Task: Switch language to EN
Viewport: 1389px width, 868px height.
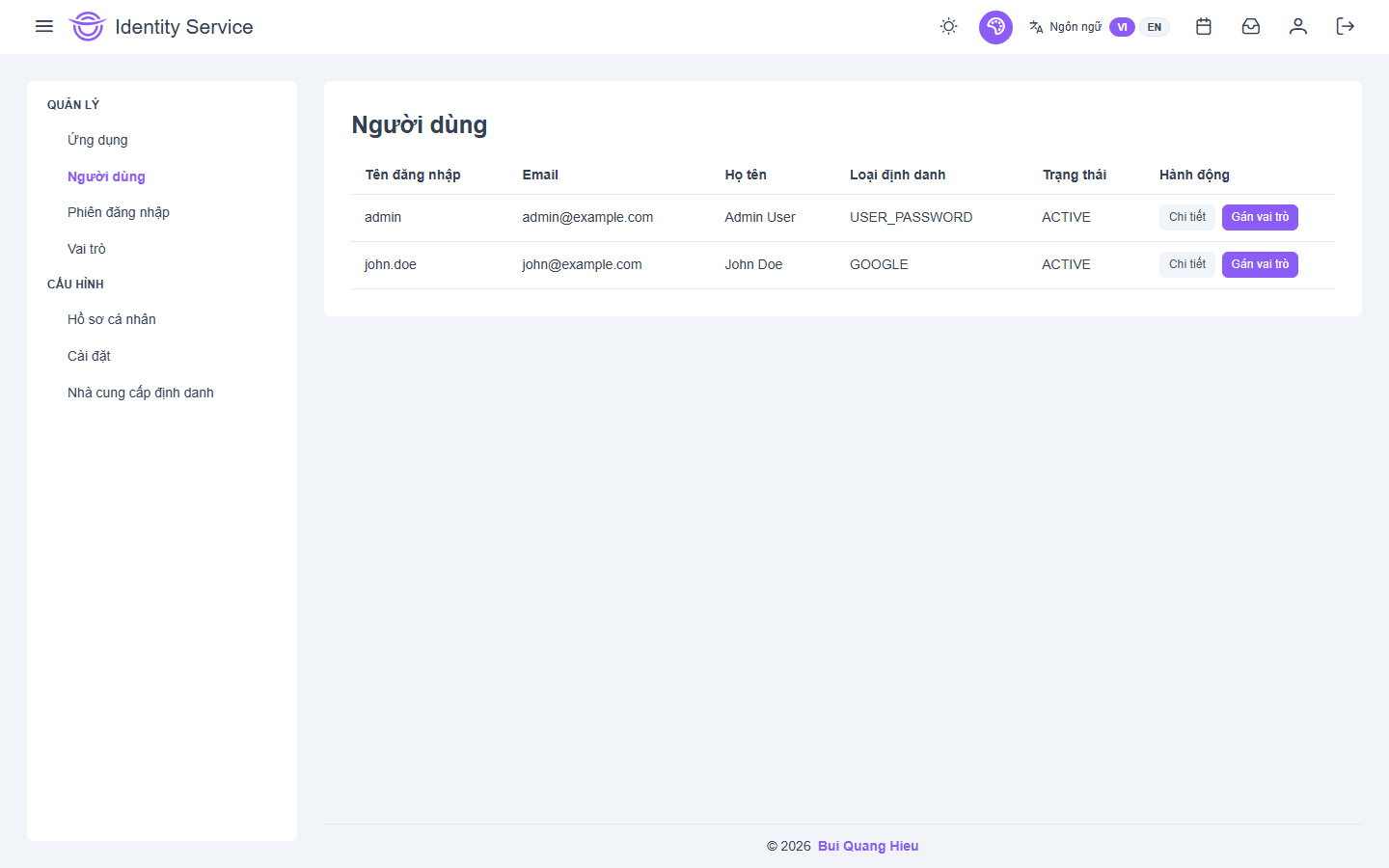Action: tap(1155, 27)
